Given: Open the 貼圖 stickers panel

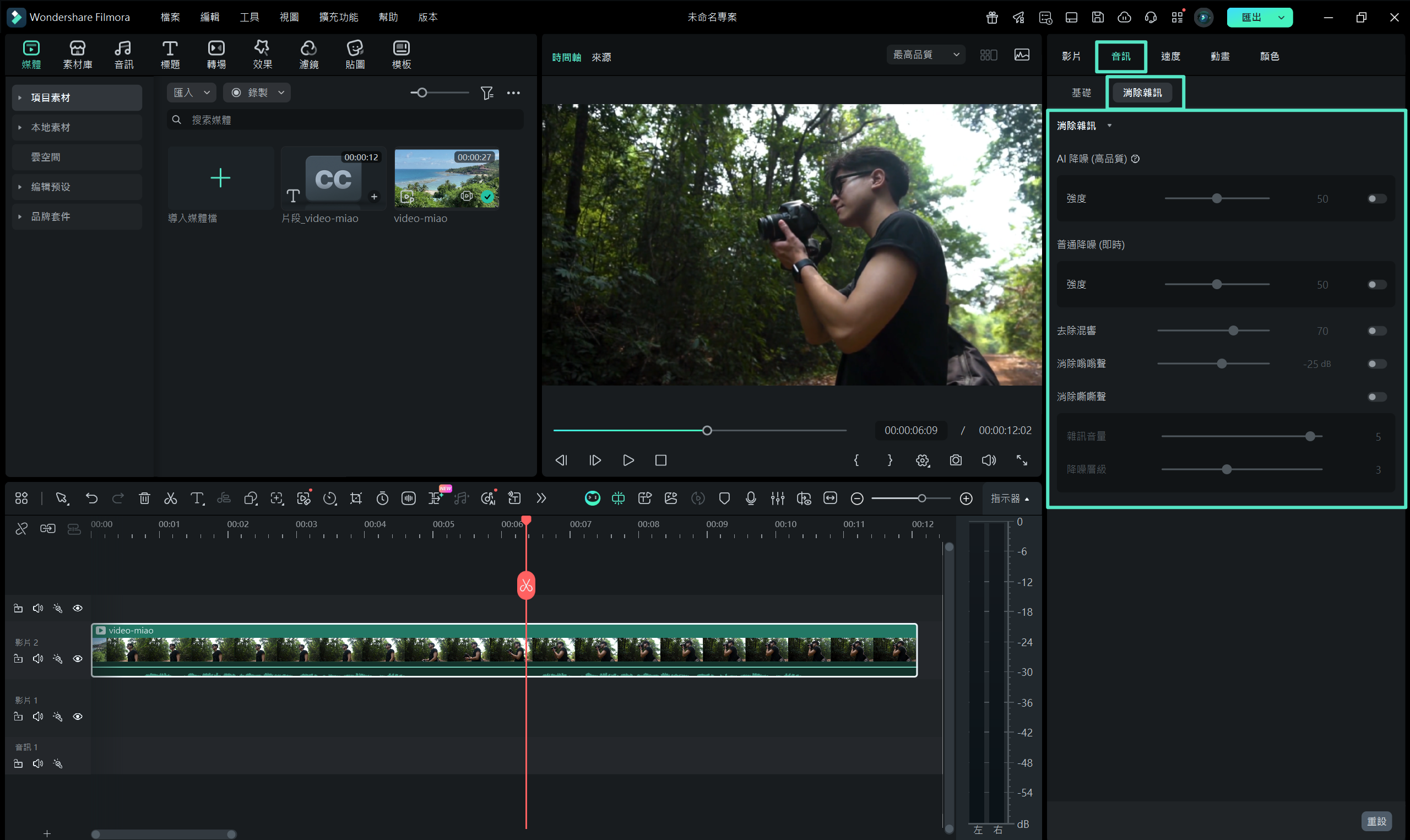Looking at the screenshot, I should pyautogui.click(x=355, y=55).
